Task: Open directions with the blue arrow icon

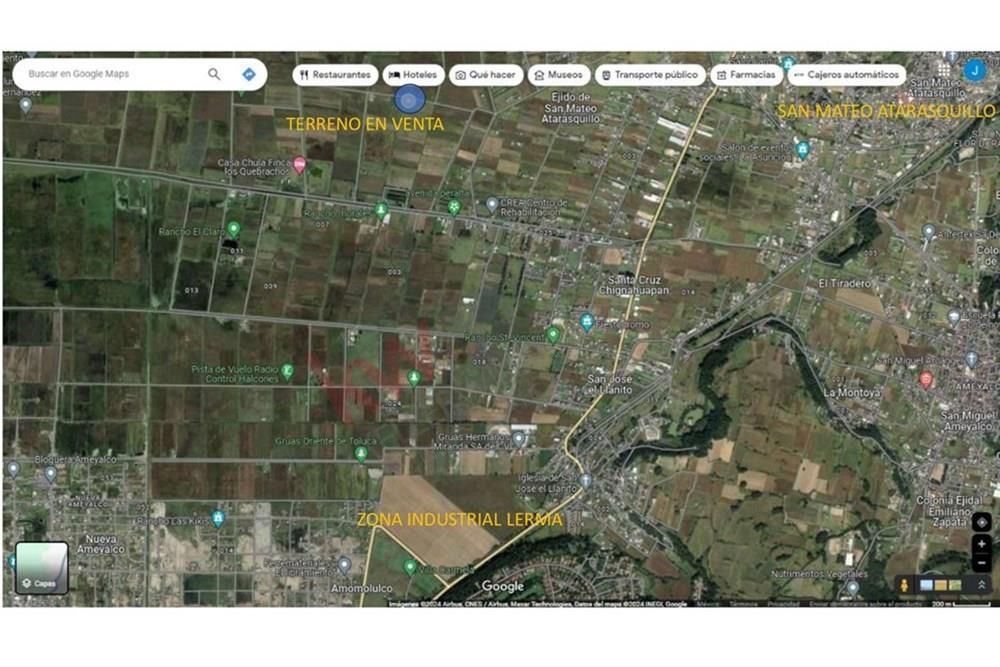Action: [x=249, y=74]
